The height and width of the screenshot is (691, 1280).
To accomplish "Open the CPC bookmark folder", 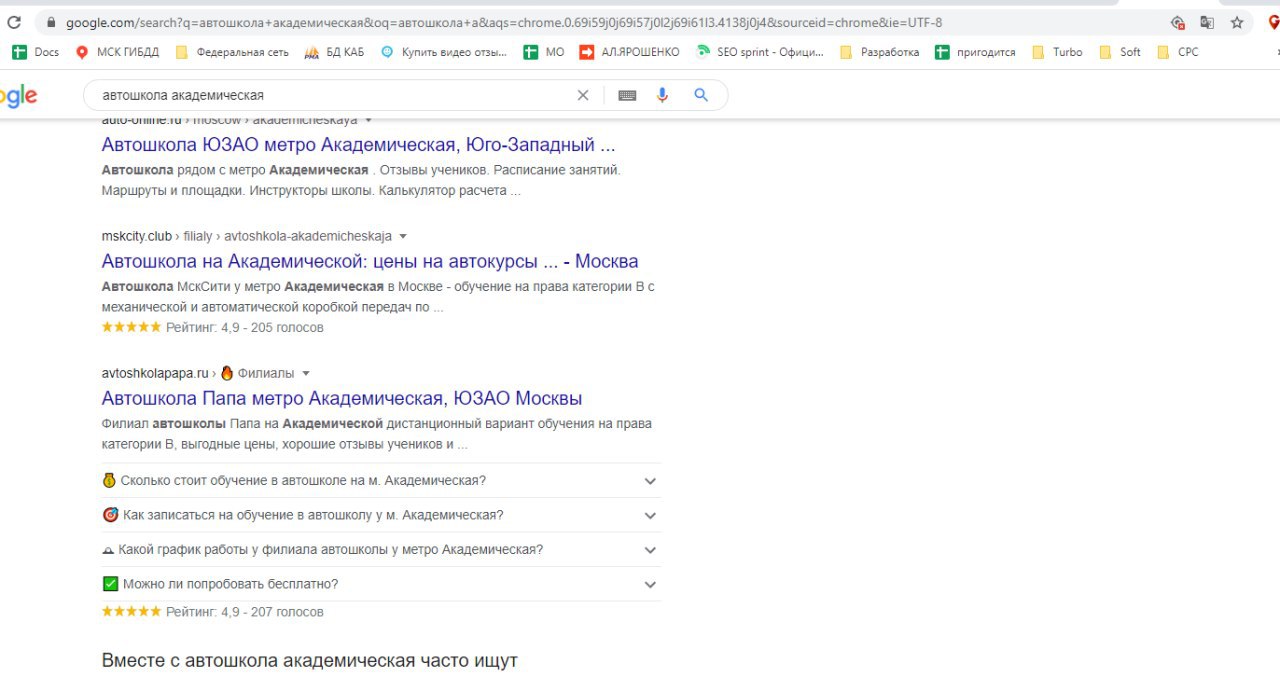I will tap(1177, 52).
